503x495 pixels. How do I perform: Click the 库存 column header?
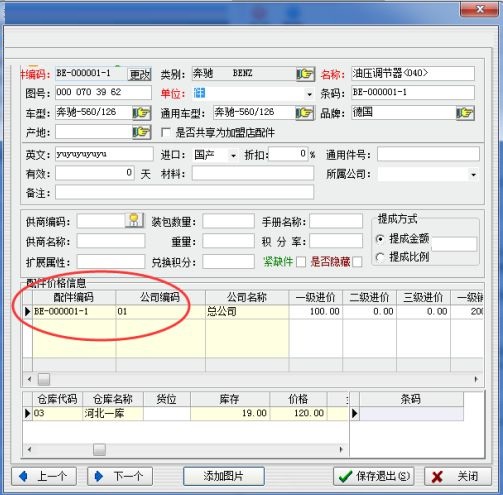pyautogui.click(x=230, y=399)
